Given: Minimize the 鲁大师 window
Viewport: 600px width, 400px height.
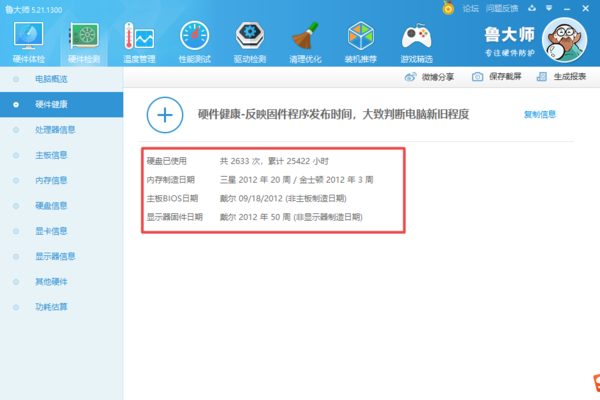Looking at the screenshot, I should (567, 8).
